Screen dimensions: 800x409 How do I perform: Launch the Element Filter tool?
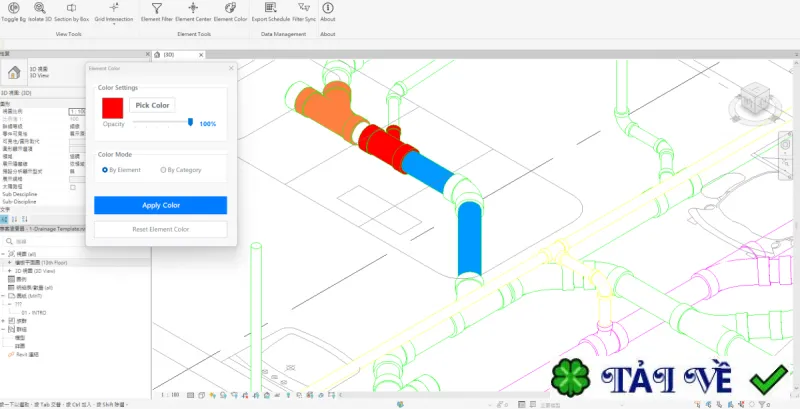(x=157, y=12)
